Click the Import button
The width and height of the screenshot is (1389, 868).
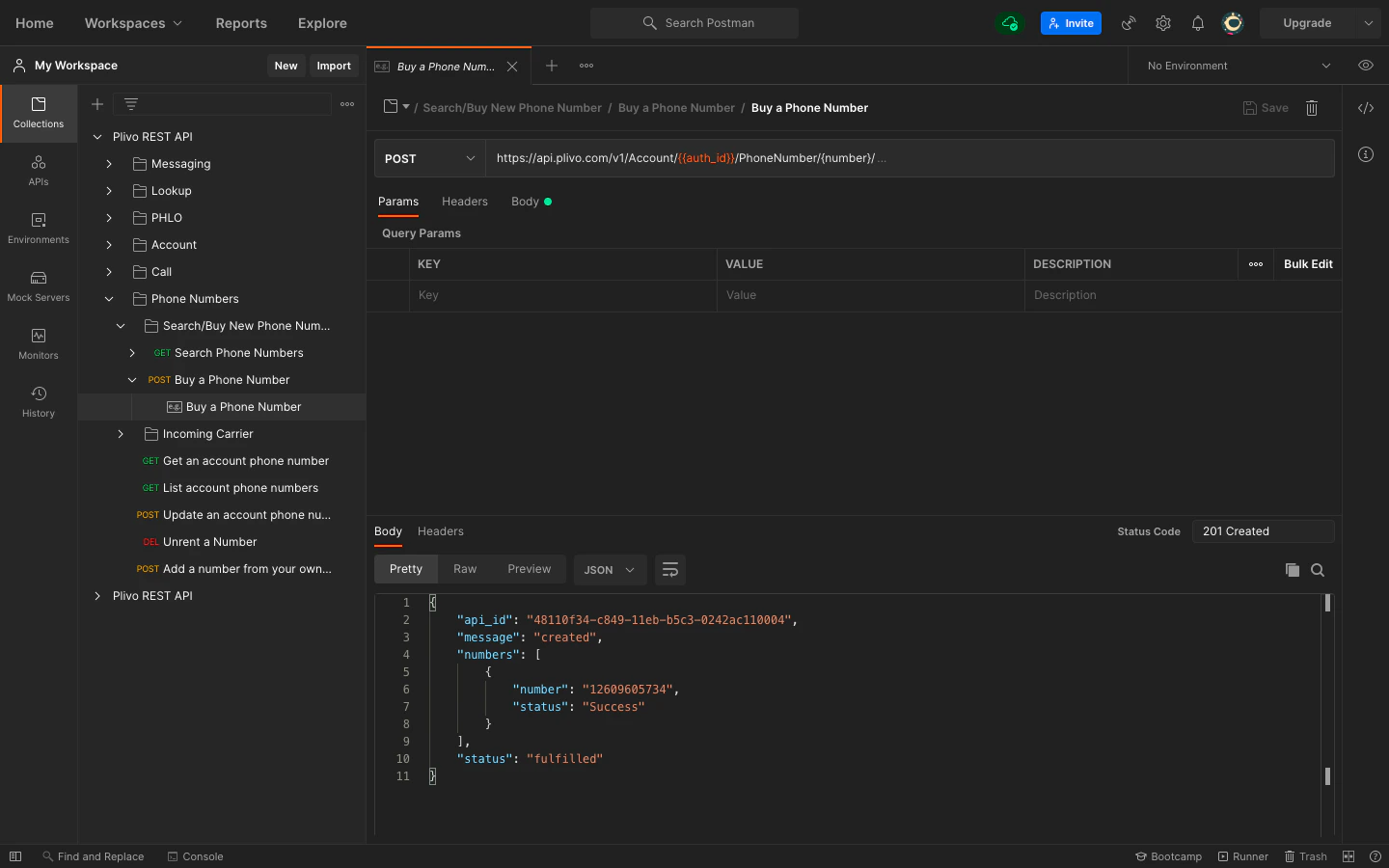(x=334, y=66)
